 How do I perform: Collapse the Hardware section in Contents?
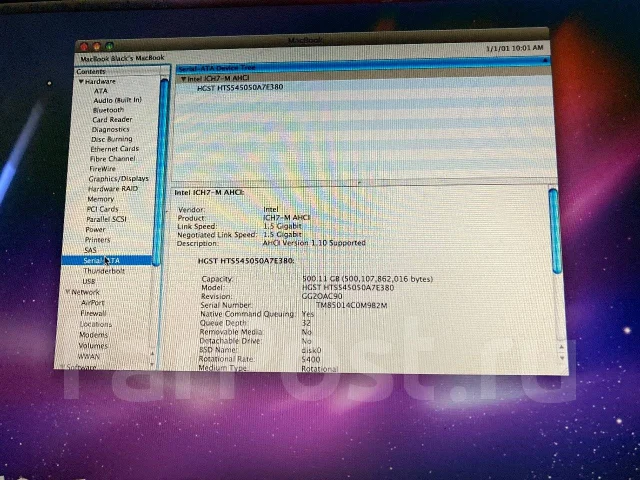(x=81, y=81)
